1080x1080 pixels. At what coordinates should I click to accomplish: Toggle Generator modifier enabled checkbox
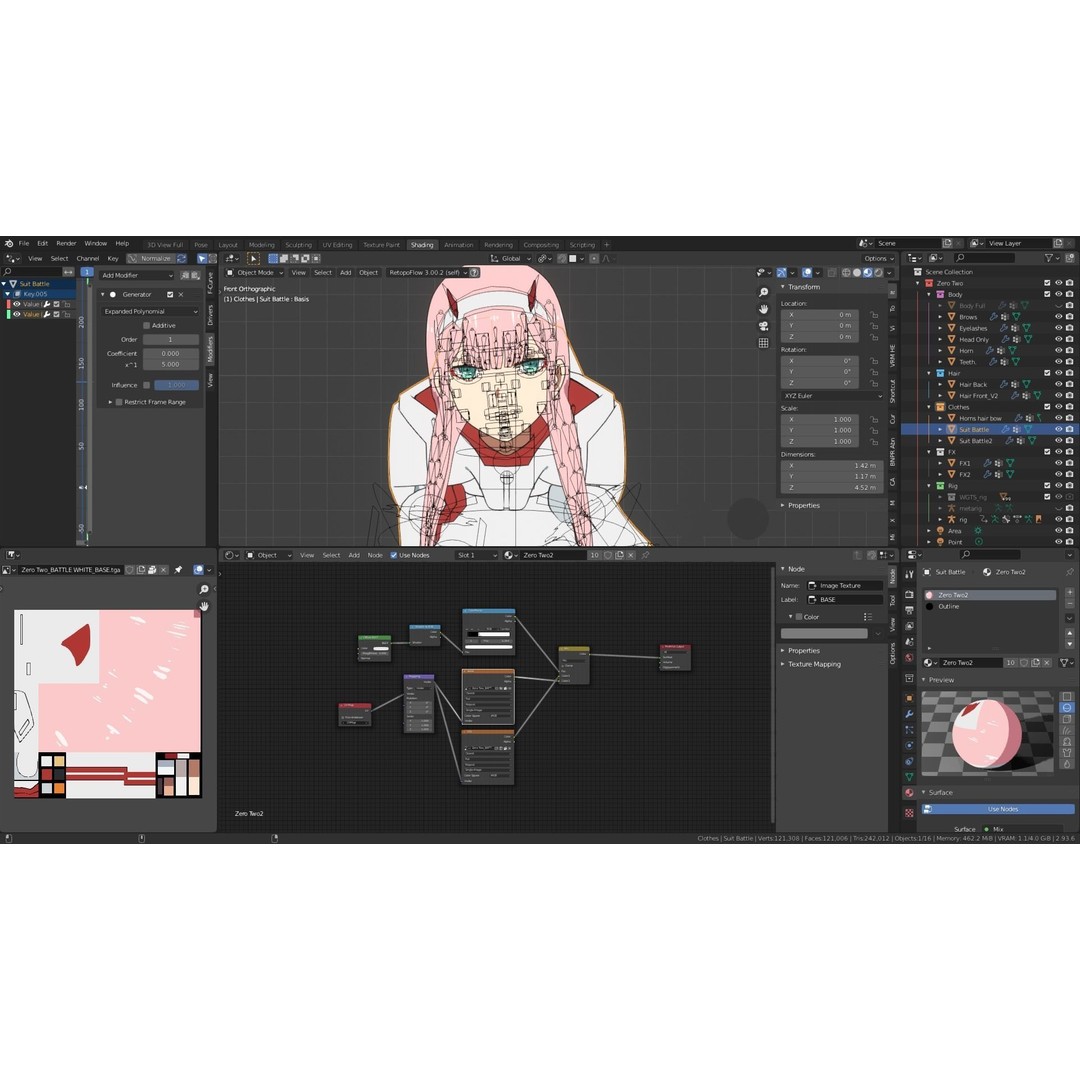[x=169, y=294]
